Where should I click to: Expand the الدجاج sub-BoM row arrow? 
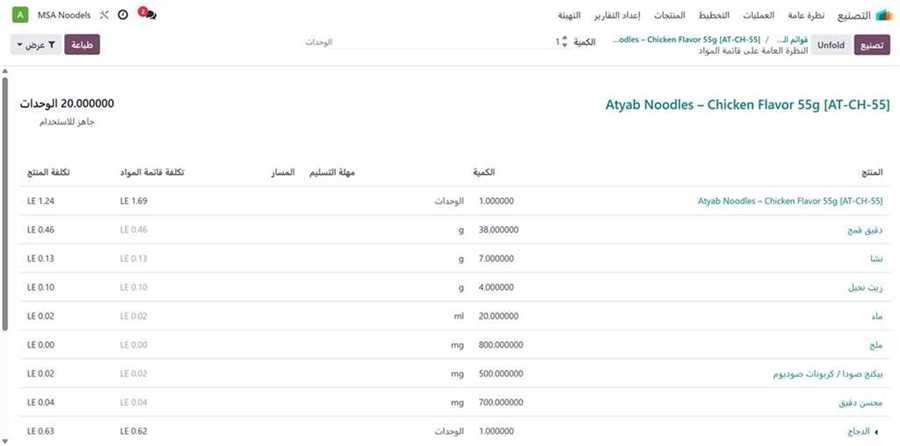[x=876, y=431]
